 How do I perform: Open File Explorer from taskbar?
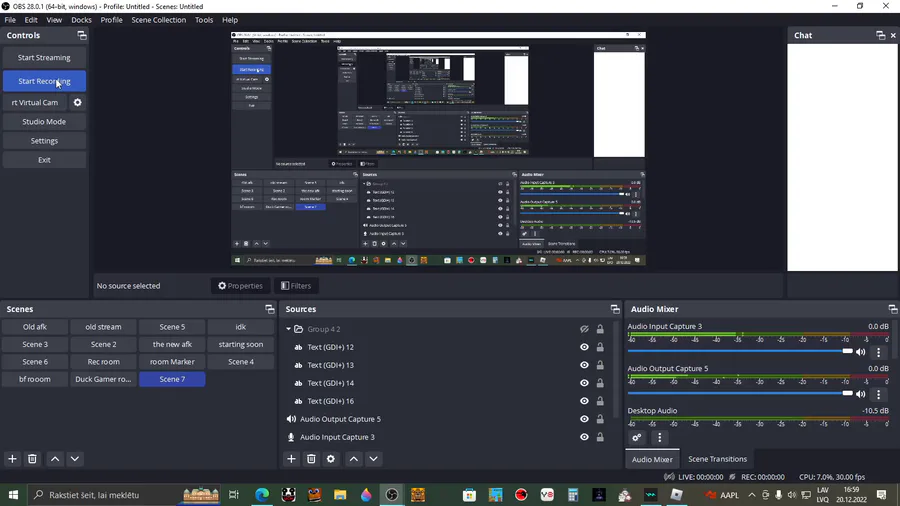tap(340, 495)
